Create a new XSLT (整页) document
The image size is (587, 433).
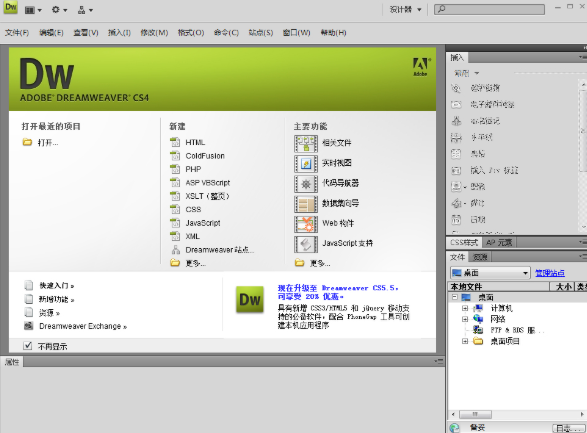(x=200, y=196)
